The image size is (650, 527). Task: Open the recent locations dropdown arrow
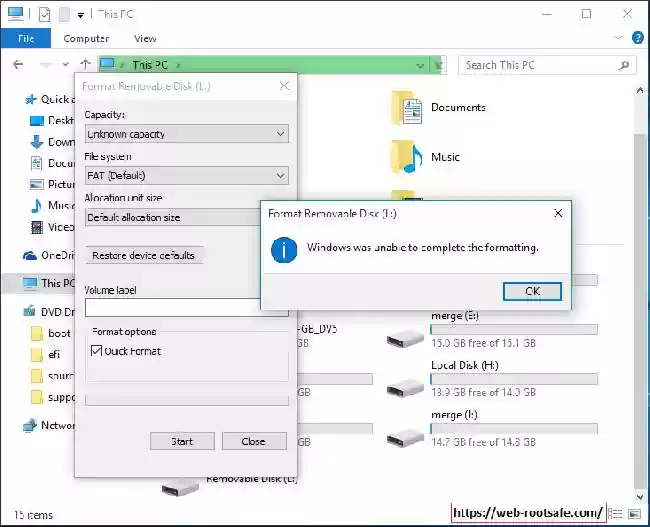coord(65,65)
